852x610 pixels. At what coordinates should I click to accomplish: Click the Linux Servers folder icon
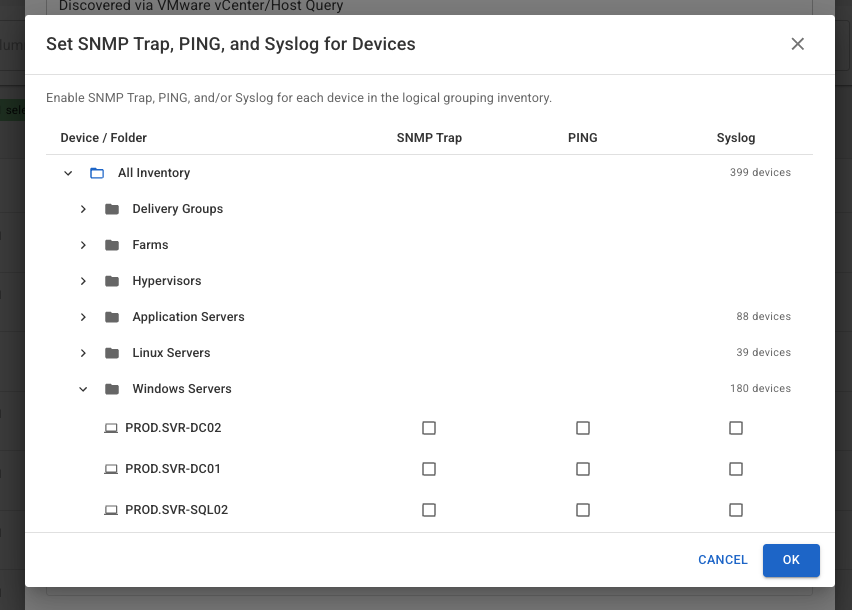(112, 353)
